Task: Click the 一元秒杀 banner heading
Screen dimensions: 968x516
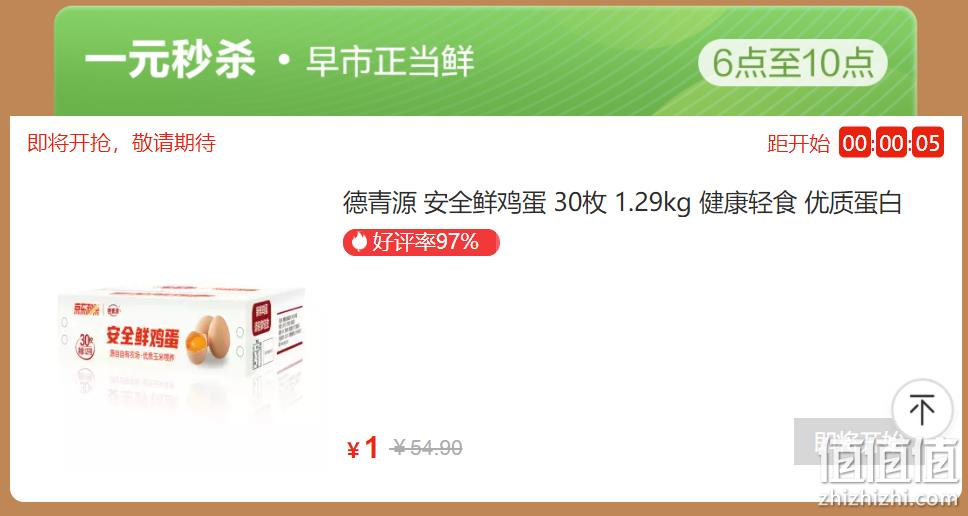Action: pyautogui.click(x=170, y=62)
